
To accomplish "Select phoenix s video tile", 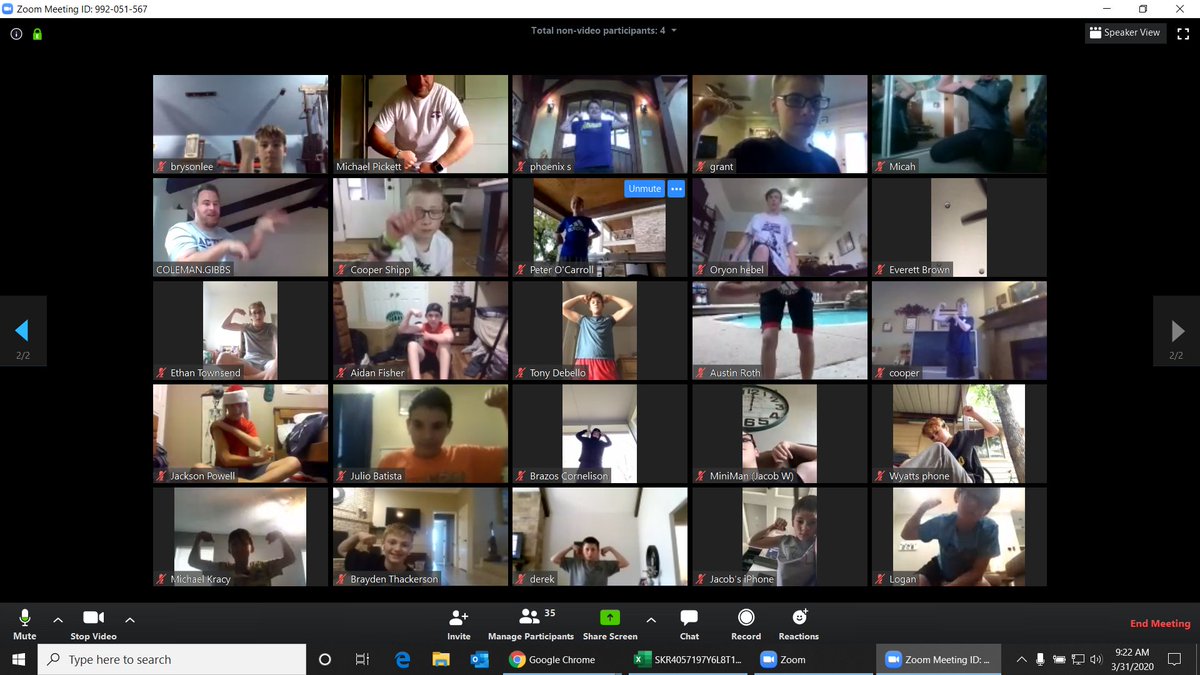I will pos(600,124).
